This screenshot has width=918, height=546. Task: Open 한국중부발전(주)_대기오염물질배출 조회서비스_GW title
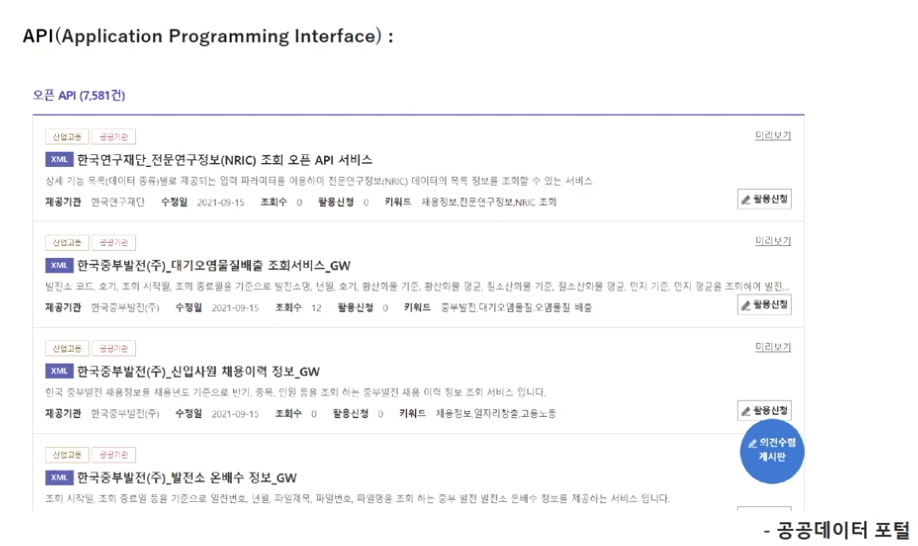pyautogui.click(x=214, y=266)
